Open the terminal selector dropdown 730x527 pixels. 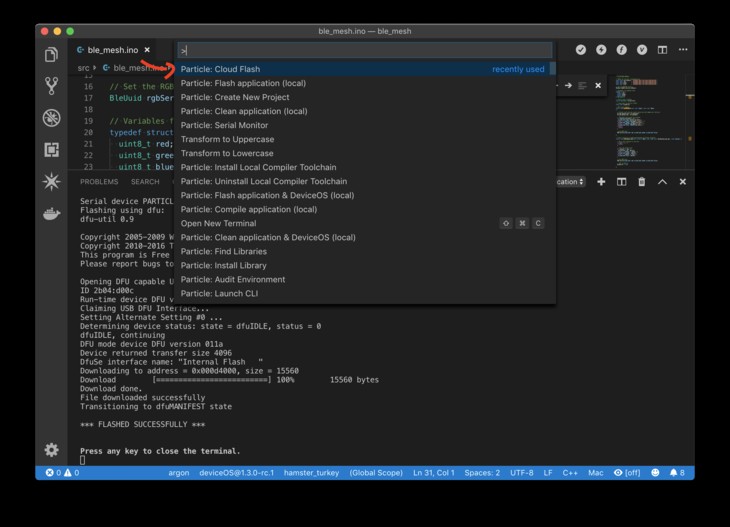click(x=570, y=182)
